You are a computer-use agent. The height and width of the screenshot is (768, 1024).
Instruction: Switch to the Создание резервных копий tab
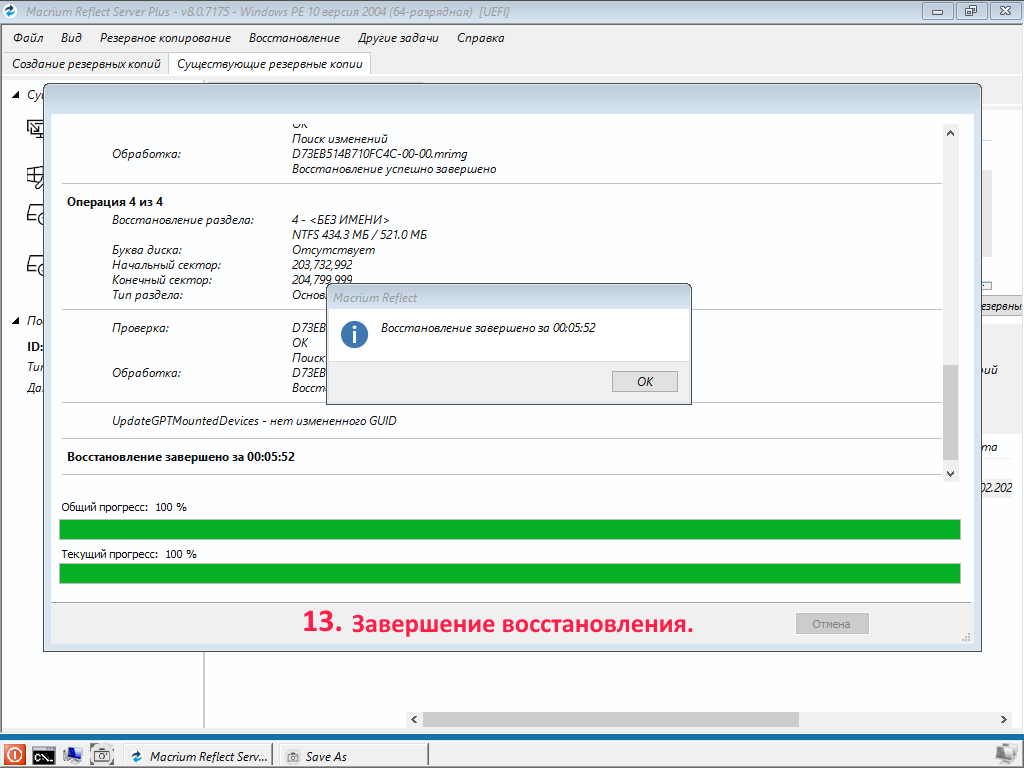[84, 62]
